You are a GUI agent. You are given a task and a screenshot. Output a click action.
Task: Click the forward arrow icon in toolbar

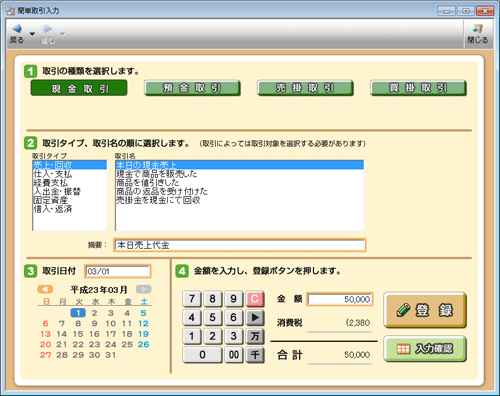(47, 29)
